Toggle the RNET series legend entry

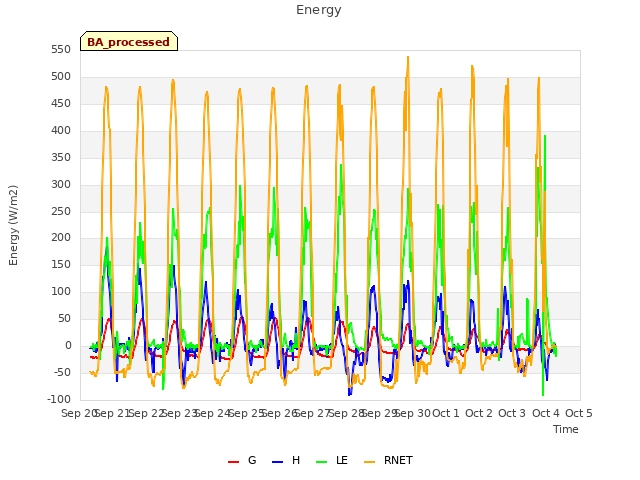click(388, 460)
